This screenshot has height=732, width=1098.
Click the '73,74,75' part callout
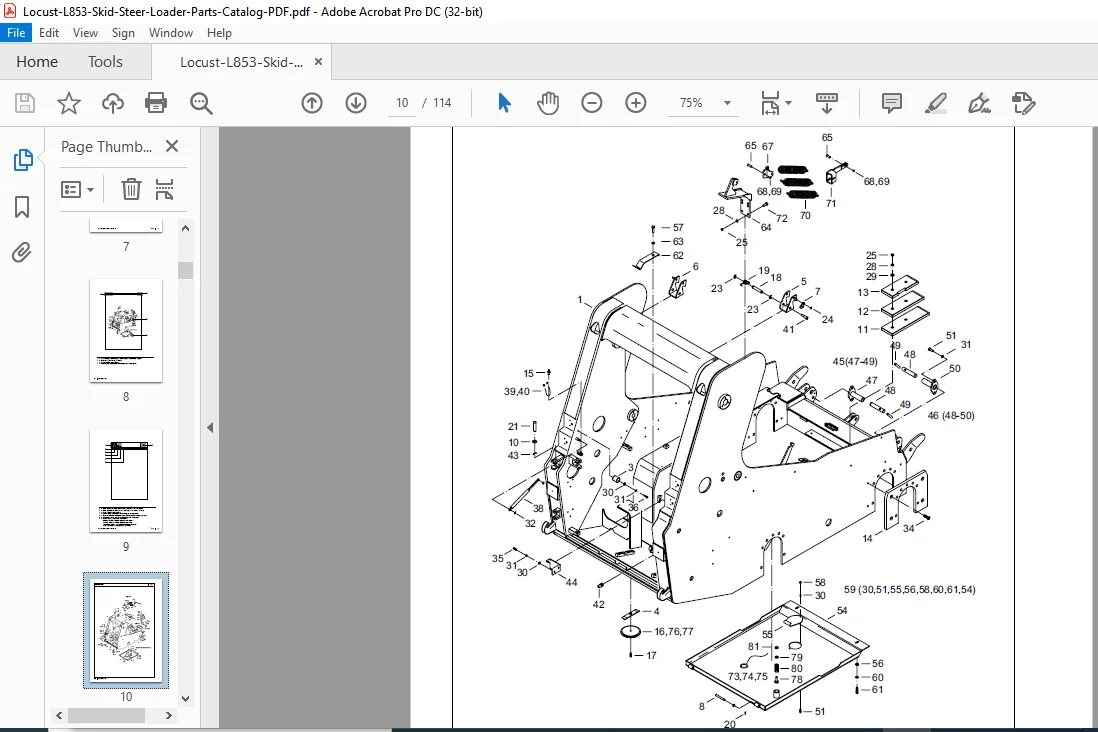(748, 677)
